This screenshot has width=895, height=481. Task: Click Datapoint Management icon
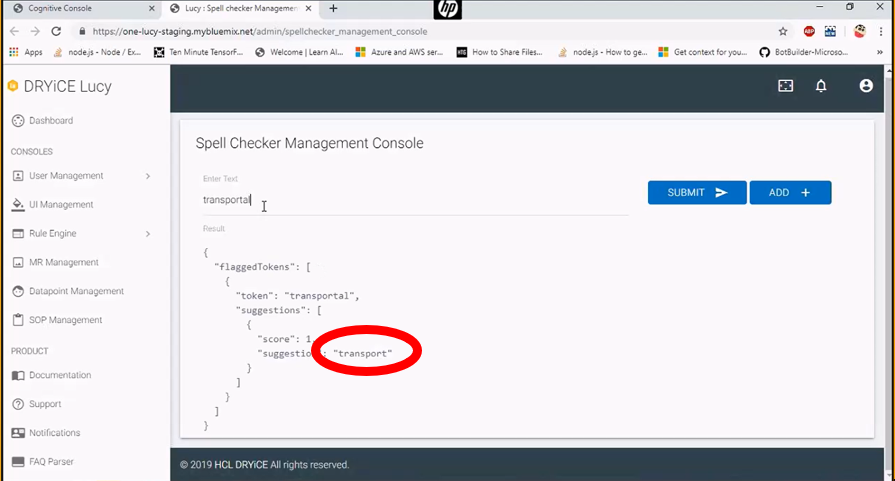18,291
